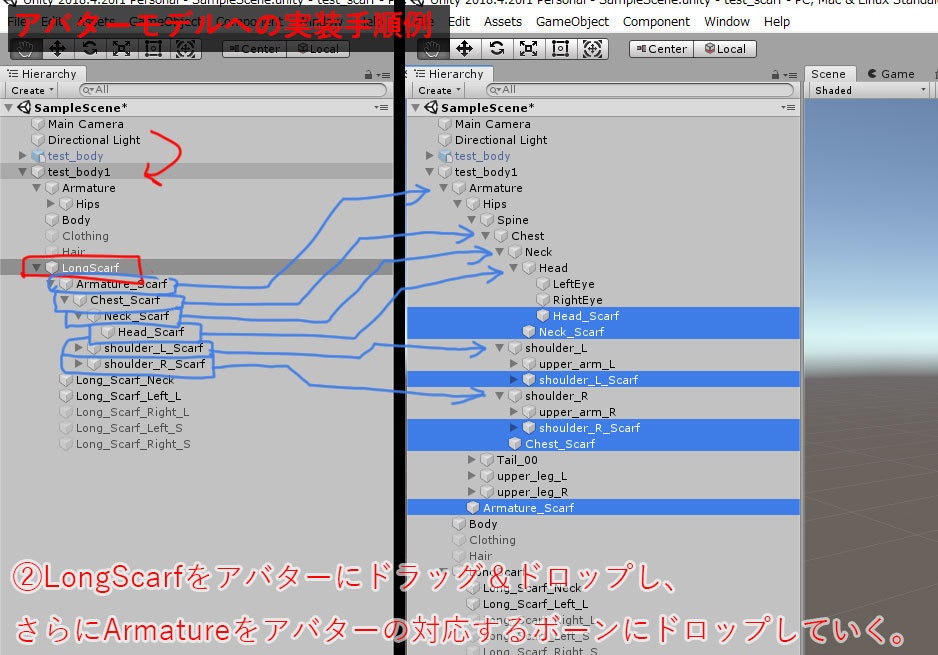This screenshot has height=655, width=938.
Task: Select the Move tool in left window
Action: pyautogui.click(x=57, y=48)
